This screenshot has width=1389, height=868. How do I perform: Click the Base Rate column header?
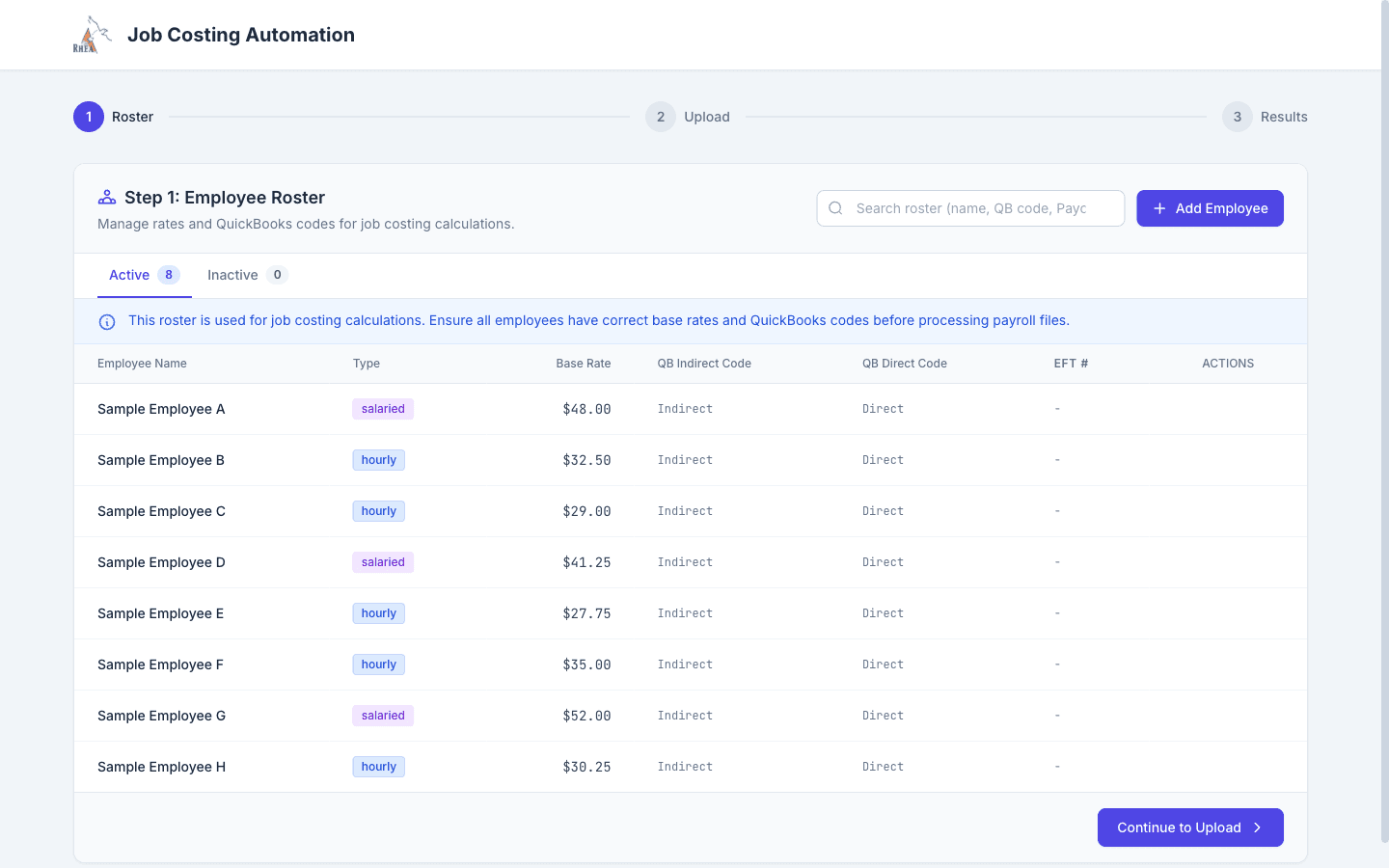pos(584,364)
